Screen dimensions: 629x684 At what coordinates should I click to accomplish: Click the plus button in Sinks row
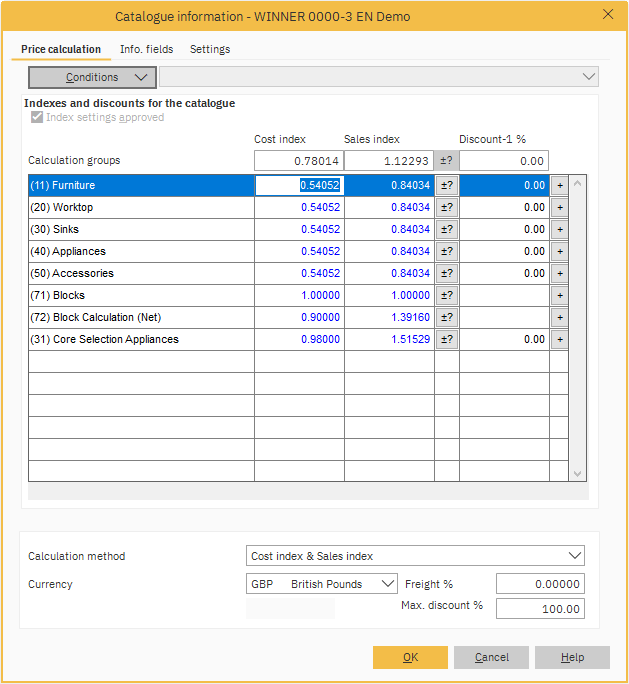pos(560,229)
